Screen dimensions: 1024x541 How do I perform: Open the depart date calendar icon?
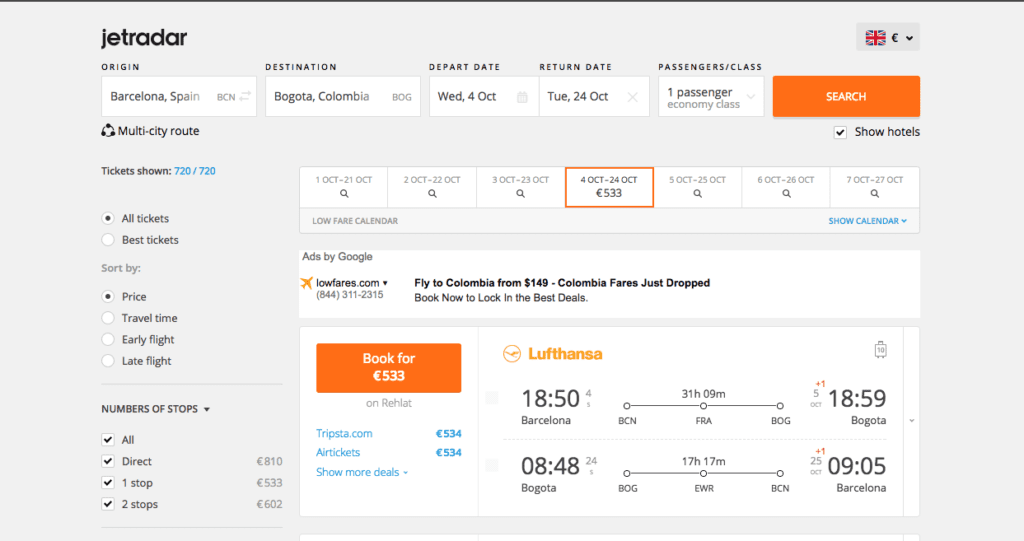click(522, 97)
